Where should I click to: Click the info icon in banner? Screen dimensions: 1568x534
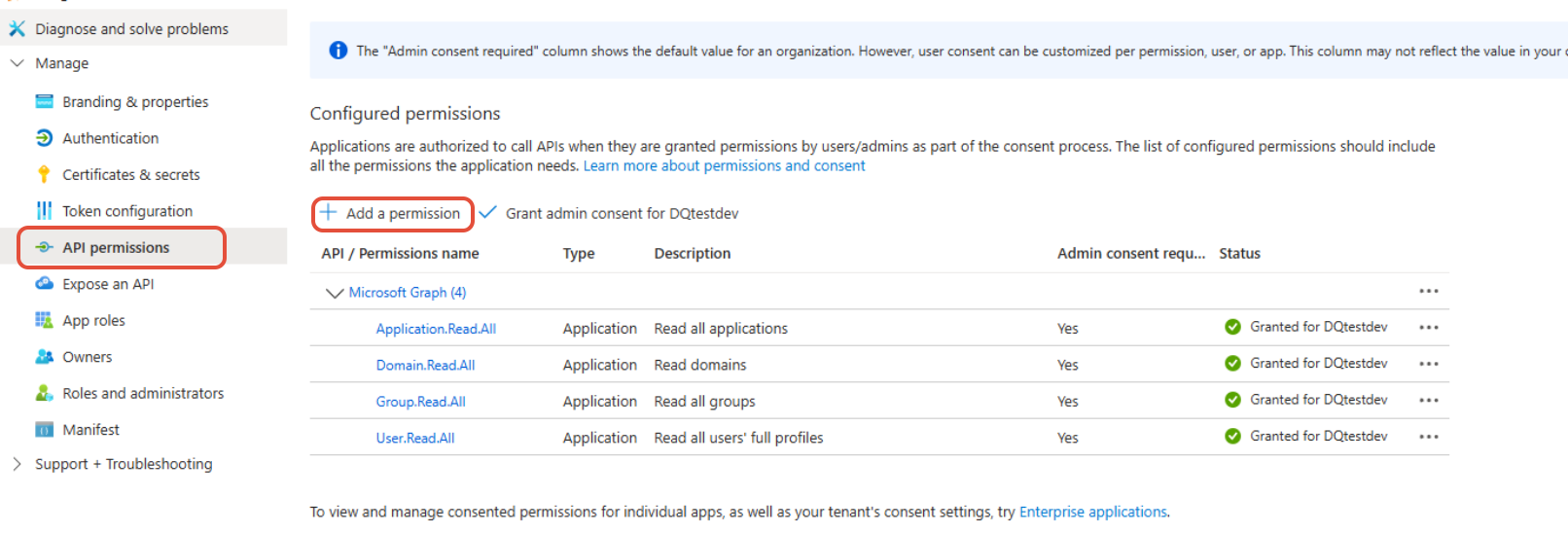point(338,51)
